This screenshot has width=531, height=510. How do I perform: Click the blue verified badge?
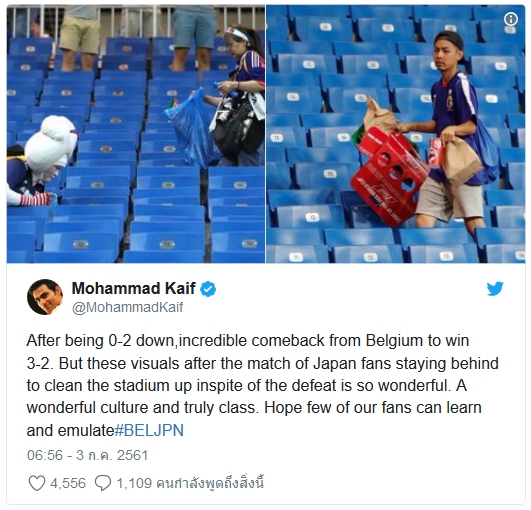[208, 289]
